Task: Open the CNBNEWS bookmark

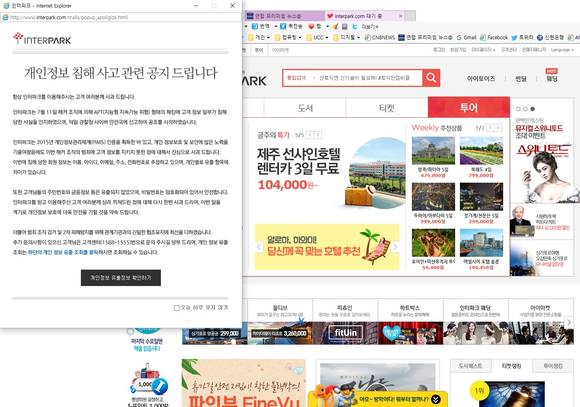Action: (x=380, y=37)
